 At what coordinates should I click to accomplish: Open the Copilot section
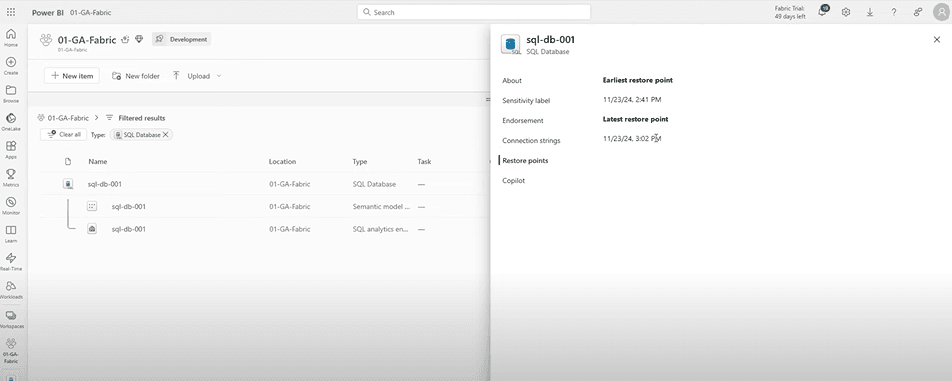[514, 180]
